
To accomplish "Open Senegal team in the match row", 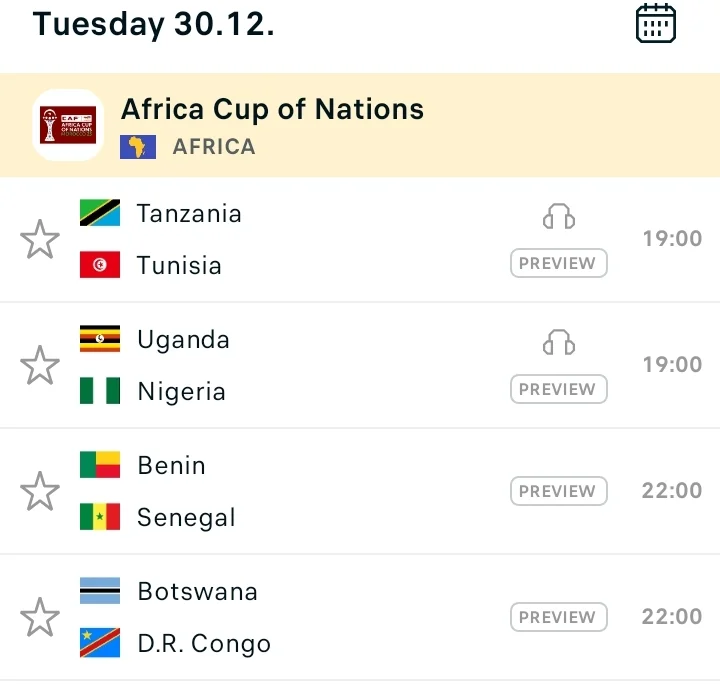I will click(186, 518).
